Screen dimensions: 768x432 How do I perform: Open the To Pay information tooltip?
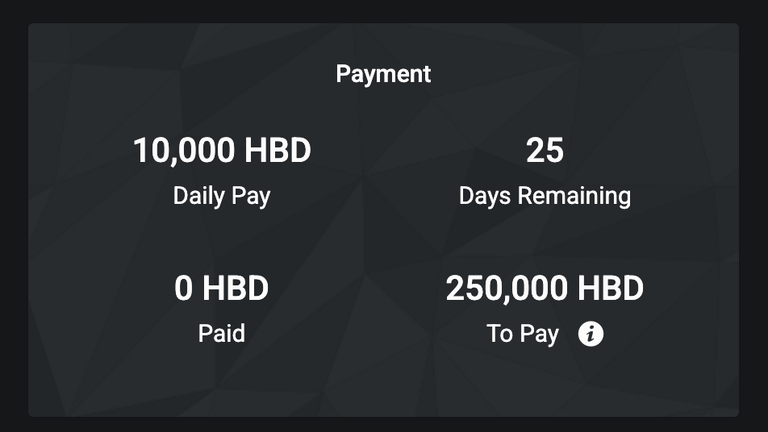590,334
